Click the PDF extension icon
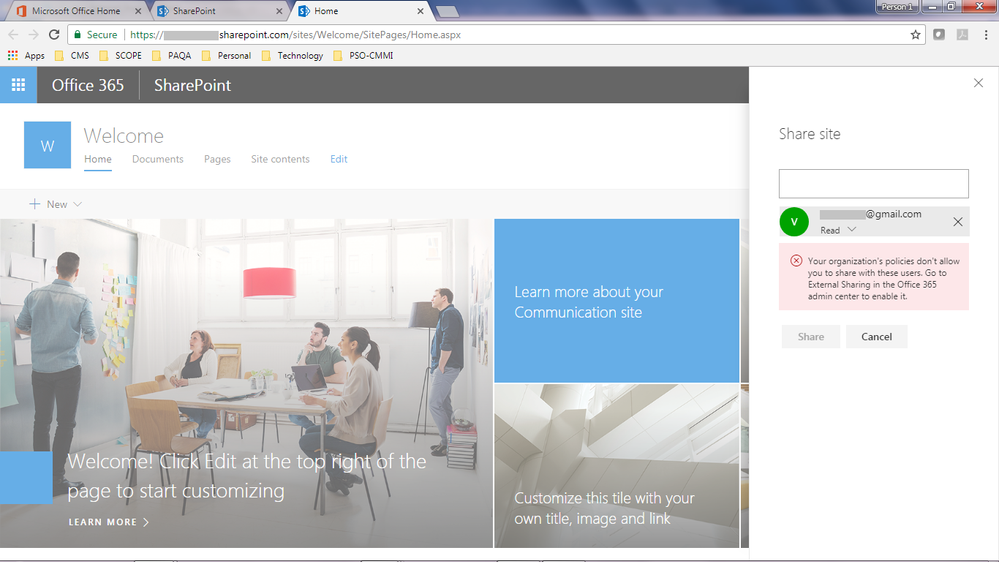Screen dimensions: 999x562 962,35
